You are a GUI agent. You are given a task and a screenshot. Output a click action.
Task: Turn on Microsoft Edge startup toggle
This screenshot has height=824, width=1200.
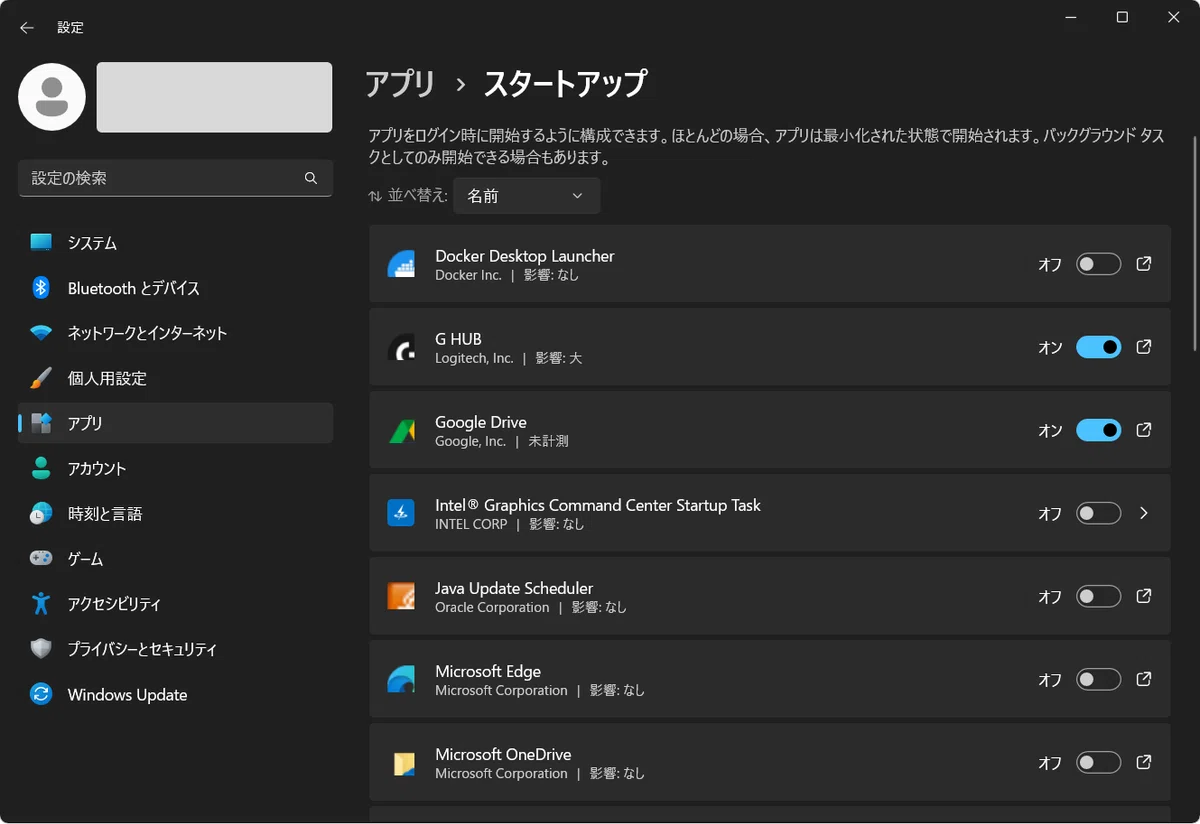(x=1098, y=679)
